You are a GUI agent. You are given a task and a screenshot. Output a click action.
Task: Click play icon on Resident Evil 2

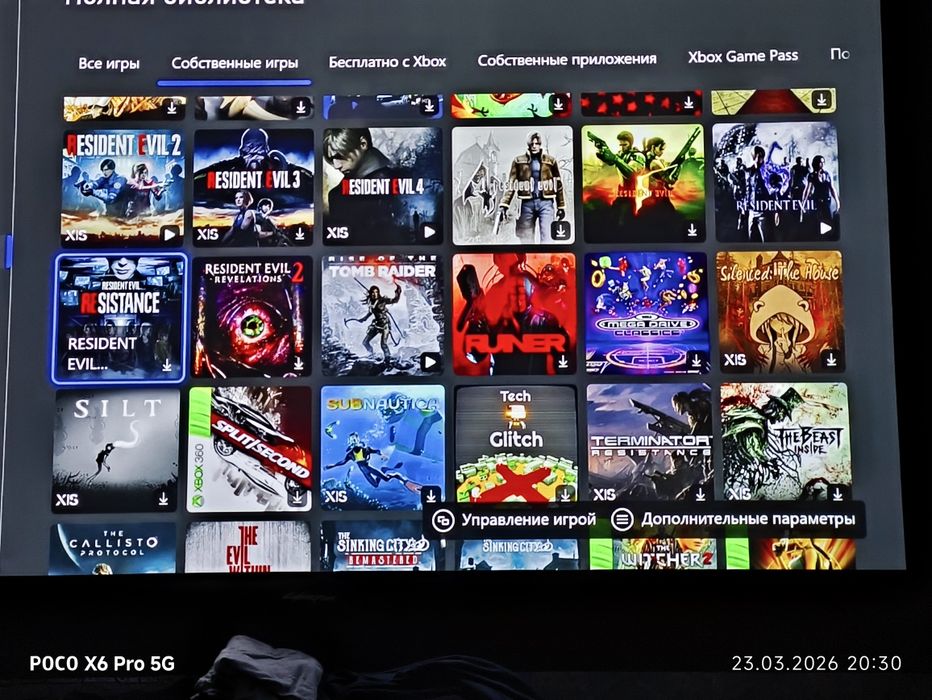tap(170, 234)
